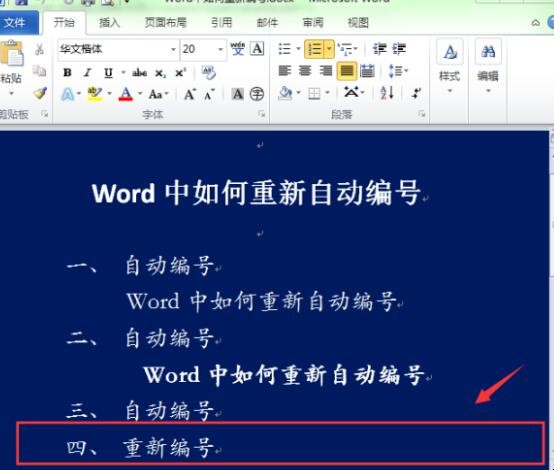This screenshot has height=470, width=554.
Task: Click the enclosed character icon
Action: point(257,94)
